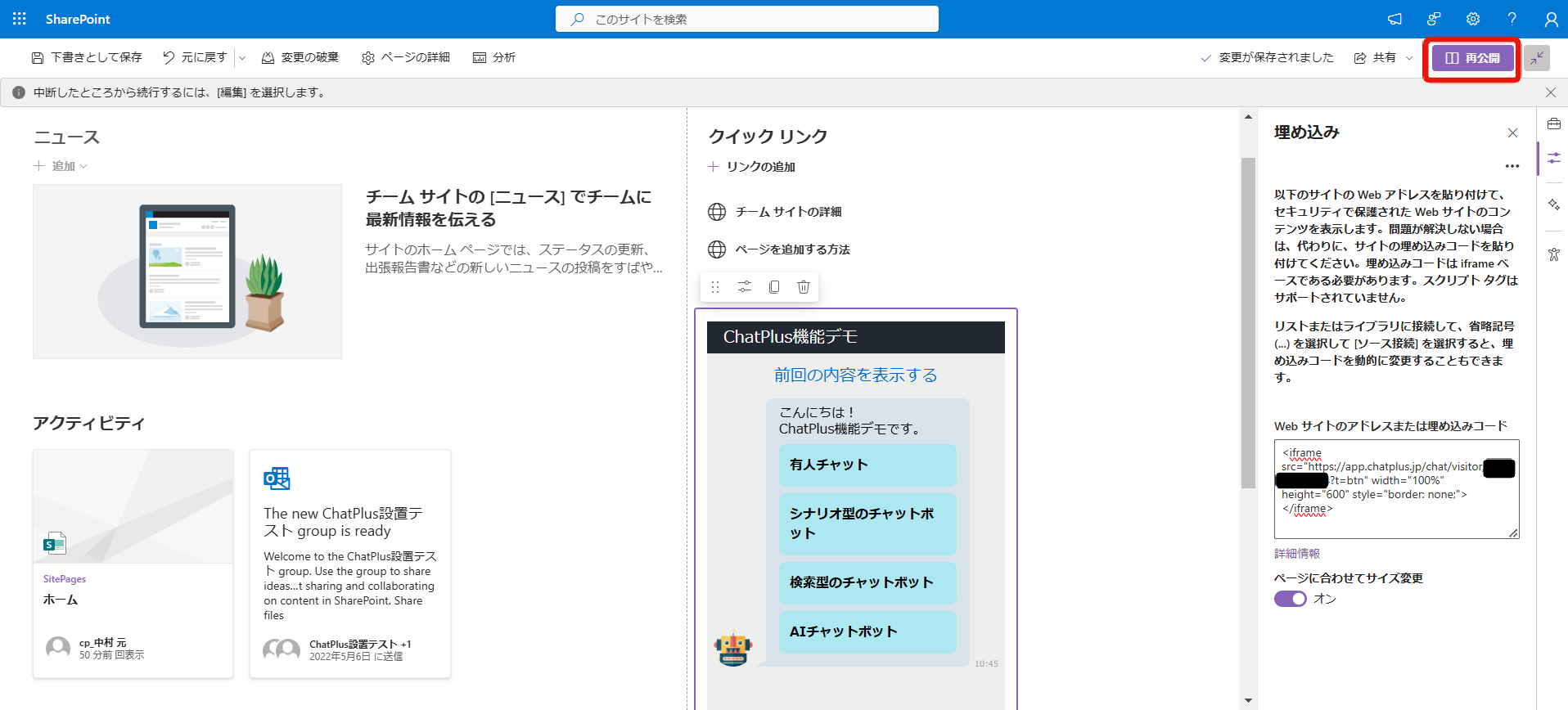The height and width of the screenshot is (710, 1568).
Task: Click the embed code text area
Action: pyautogui.click(x=1397, y=489)
